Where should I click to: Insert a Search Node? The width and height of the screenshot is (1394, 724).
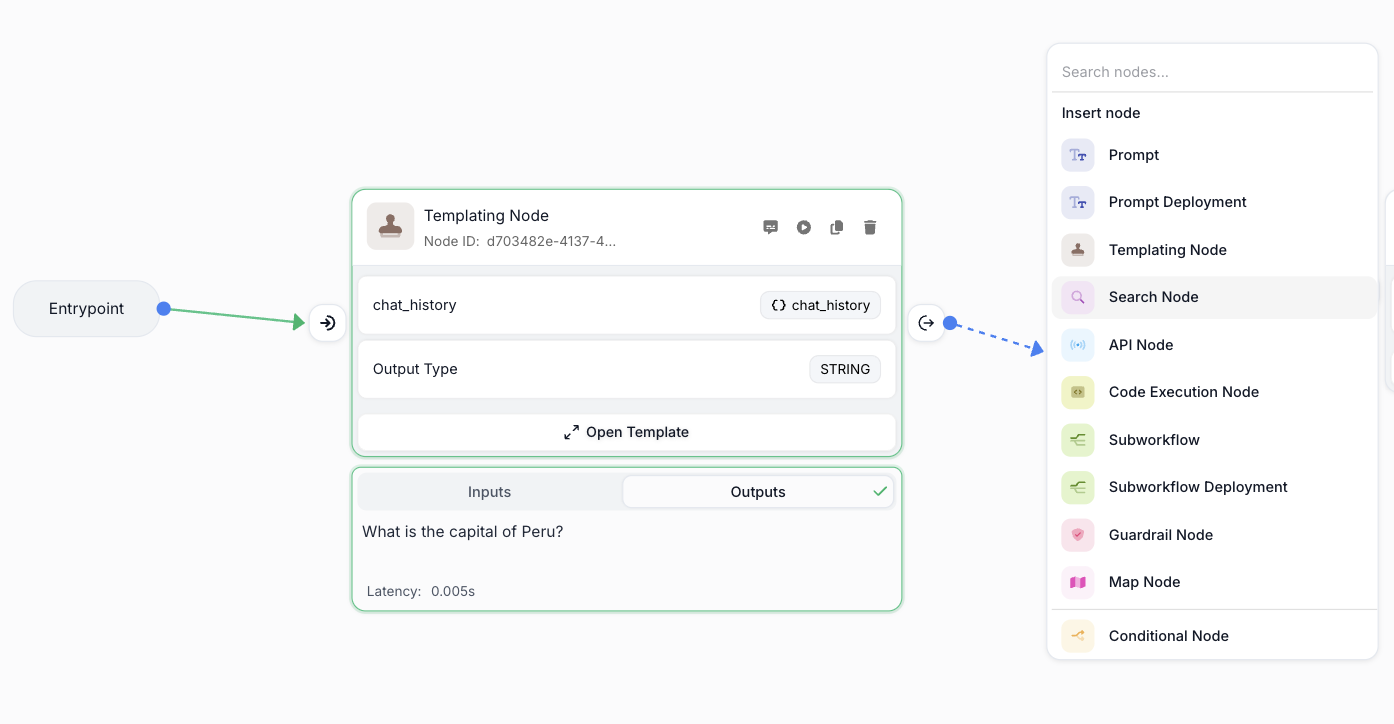point(1214,297)
